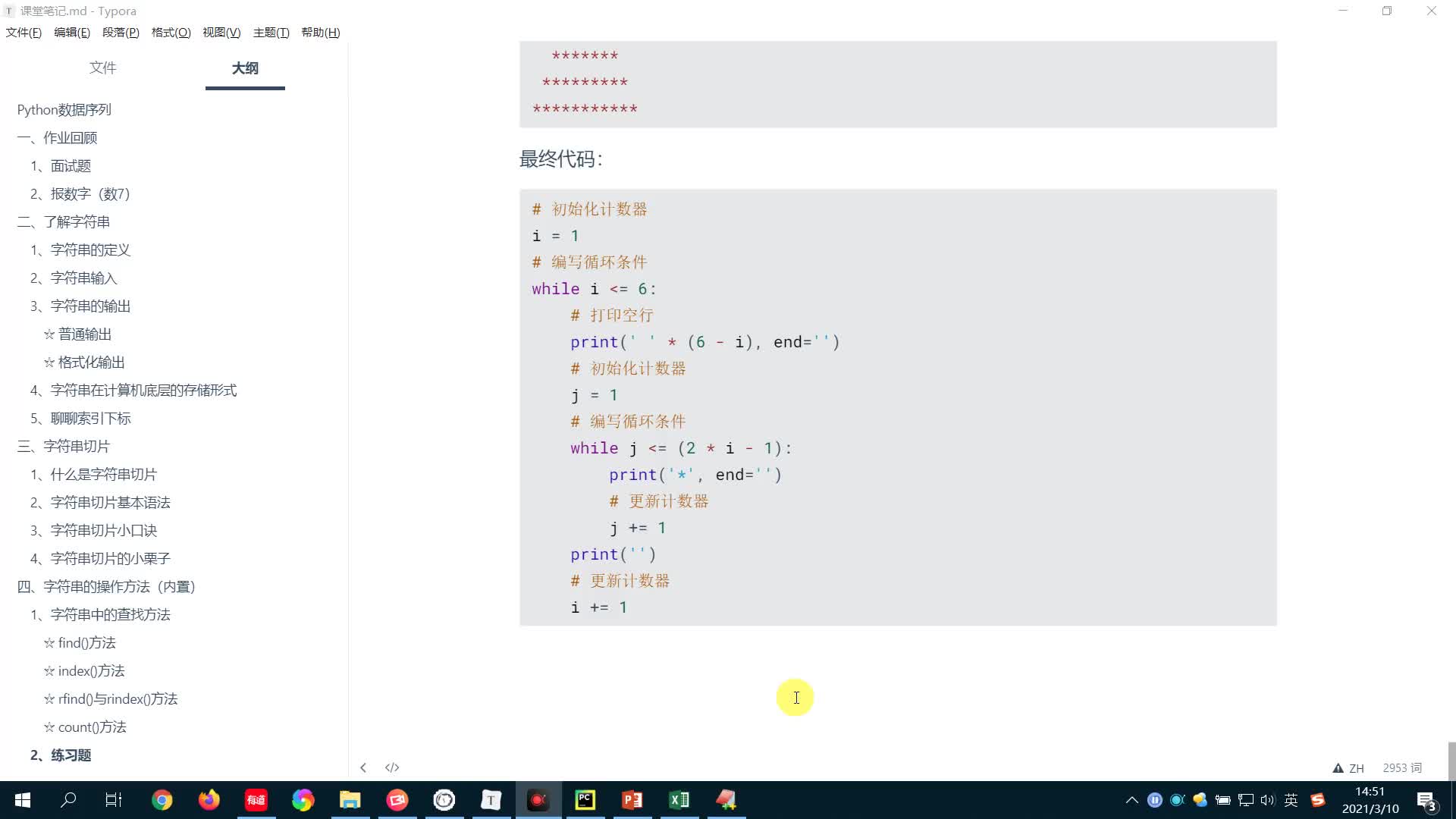Show hidden system tray icons
1456x819 pixels.
1131,800
